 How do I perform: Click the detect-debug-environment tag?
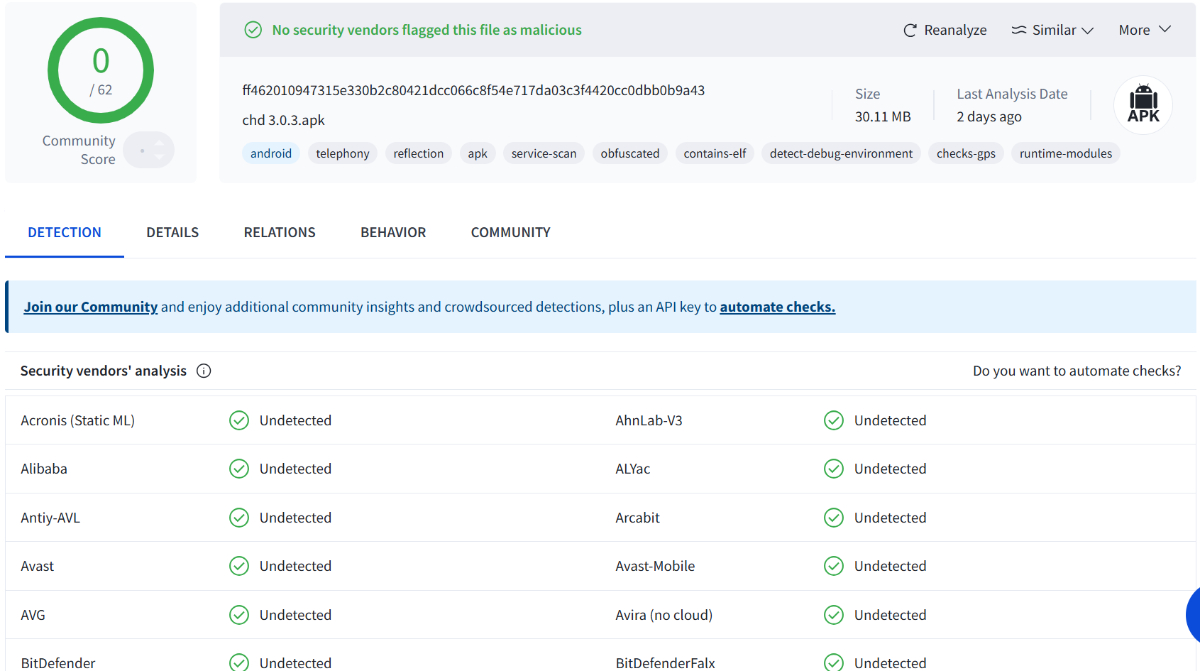pos(841,153)
